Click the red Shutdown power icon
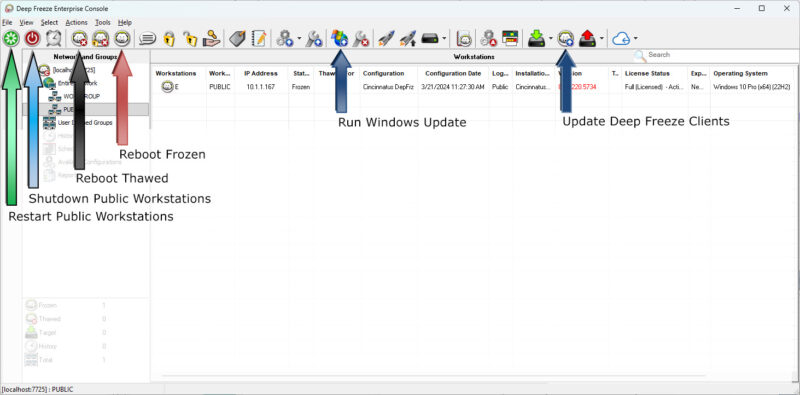The image size is (800, 395). click(x=32, y=38)
